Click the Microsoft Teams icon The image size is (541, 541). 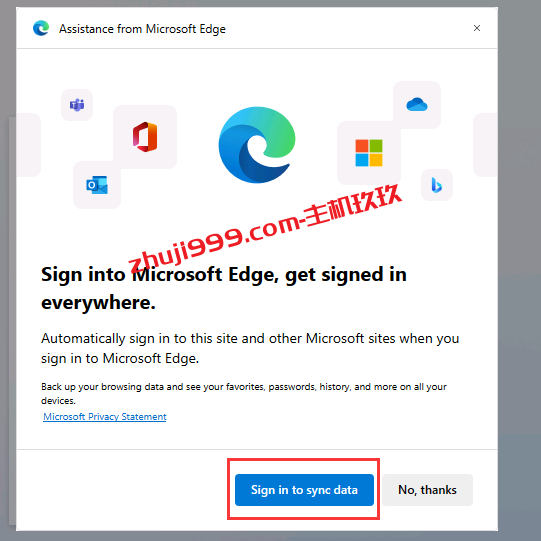(x=77, y=105)
